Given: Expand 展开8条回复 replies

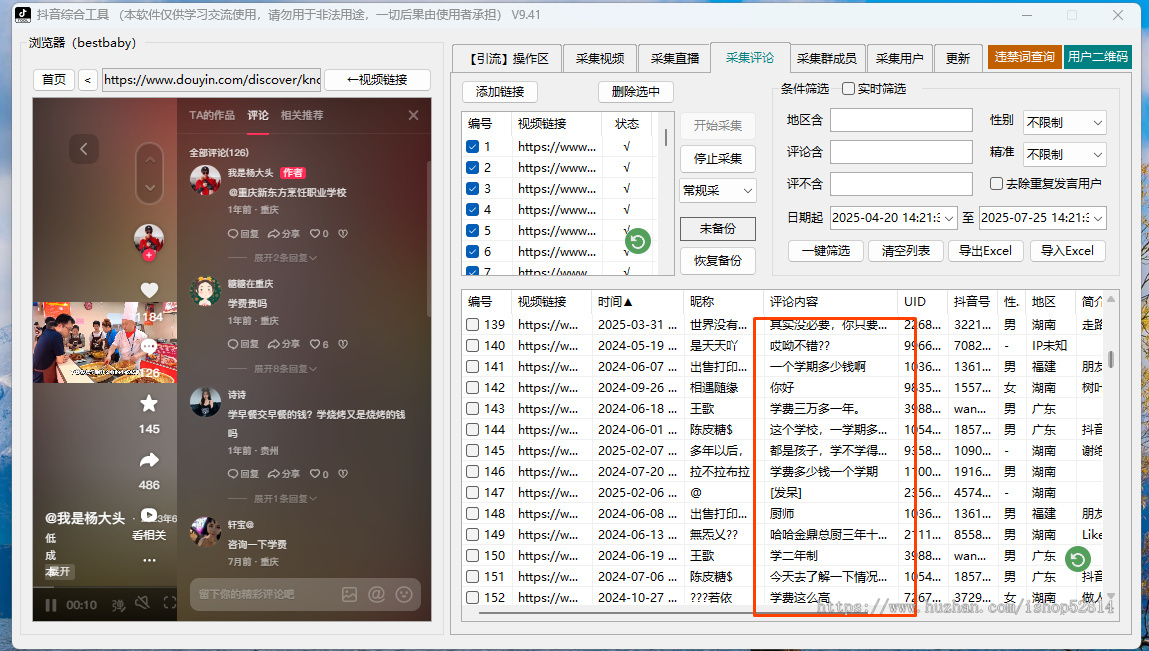Looking at the screenshot, I should pos(285,369).
